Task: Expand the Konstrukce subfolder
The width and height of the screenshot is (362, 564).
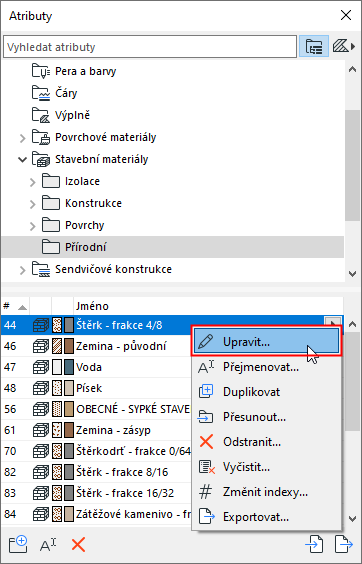Action: point(33,204)
